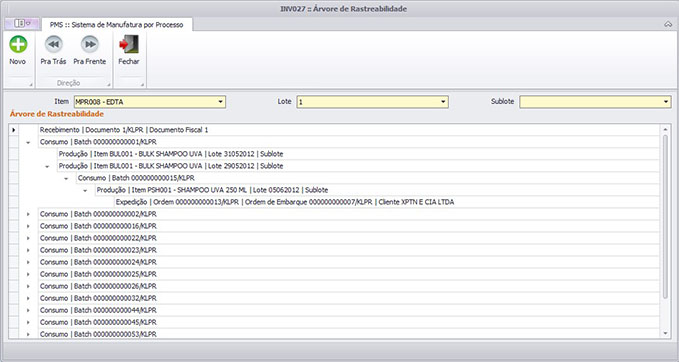Expand Consumo Batch 000000000016/KLPR
The height and width of the screenshot is (362, 679).
pos(28,226)
